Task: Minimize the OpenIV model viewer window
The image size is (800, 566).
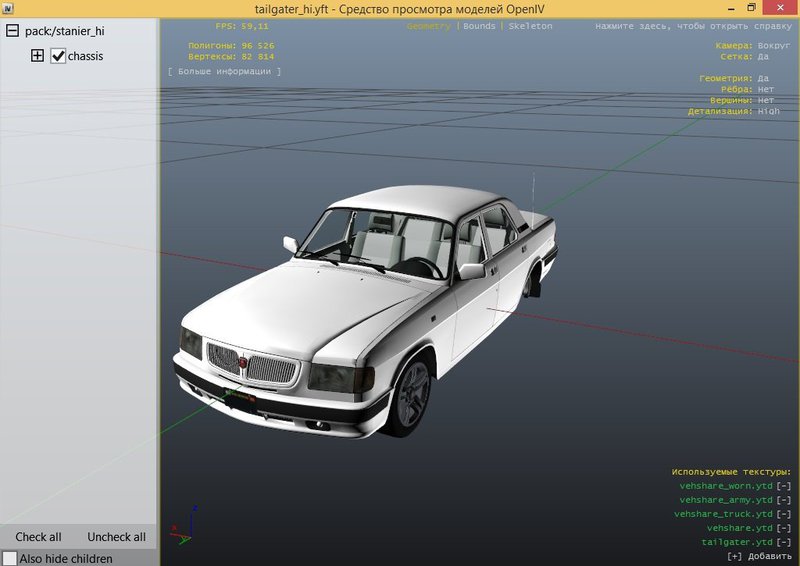Action: pyautogui.click(x=731, y=9)
